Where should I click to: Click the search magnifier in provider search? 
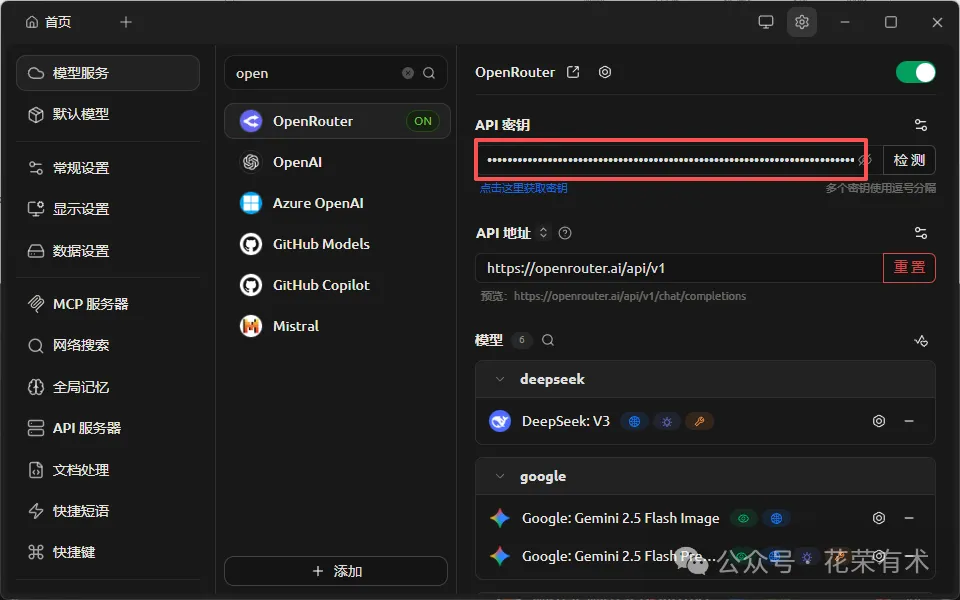pos(429,73)
